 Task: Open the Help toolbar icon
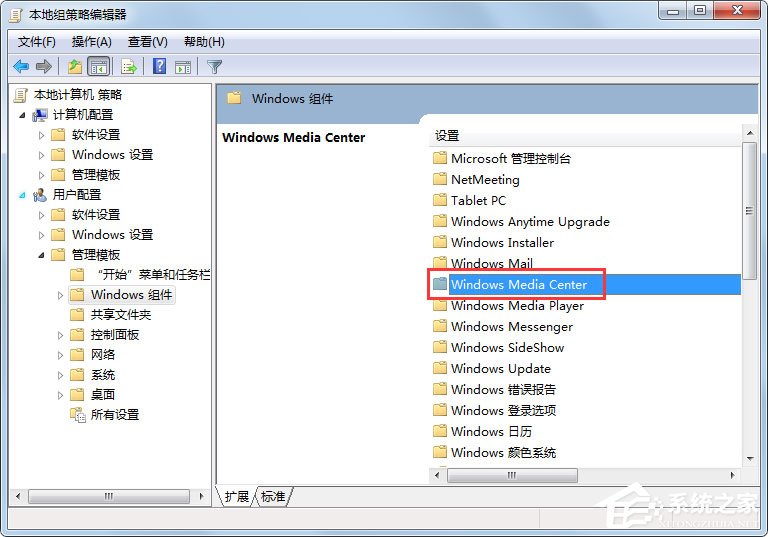point(160,66)
